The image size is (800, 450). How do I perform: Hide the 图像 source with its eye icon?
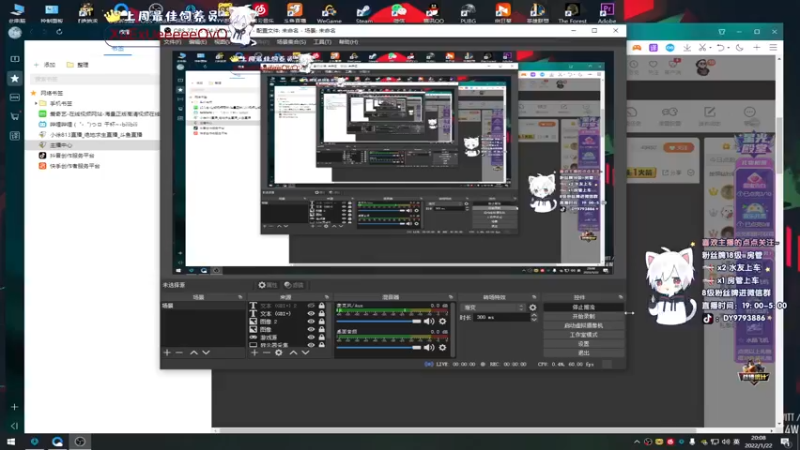(x=311, y=329)
